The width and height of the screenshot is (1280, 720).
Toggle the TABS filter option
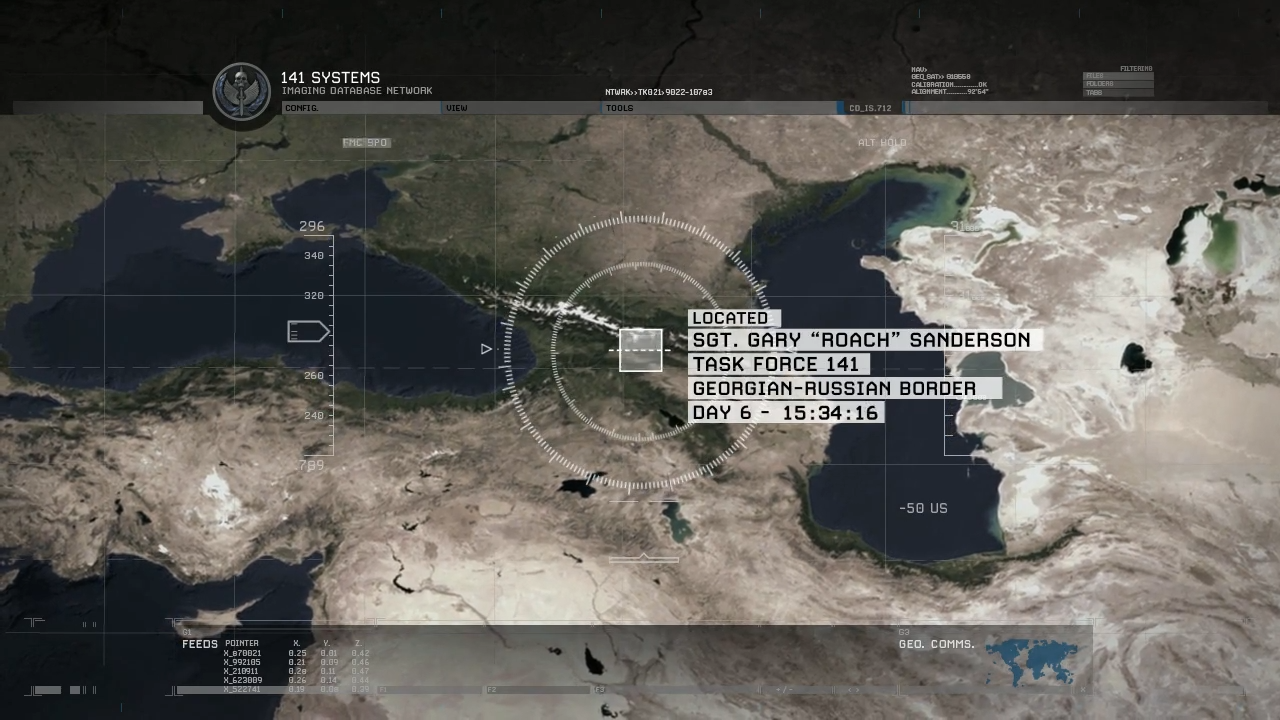1118,92
